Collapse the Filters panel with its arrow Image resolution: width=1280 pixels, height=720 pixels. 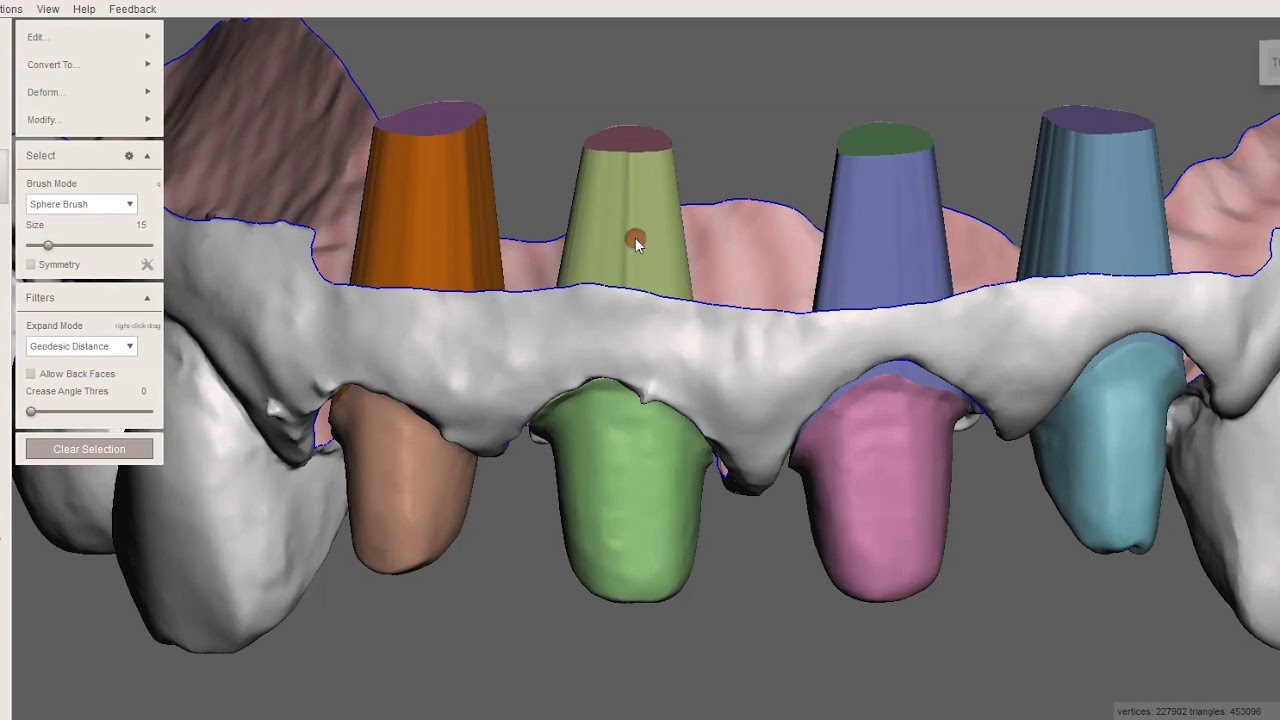pyautogui.click(x=147, y=298)
